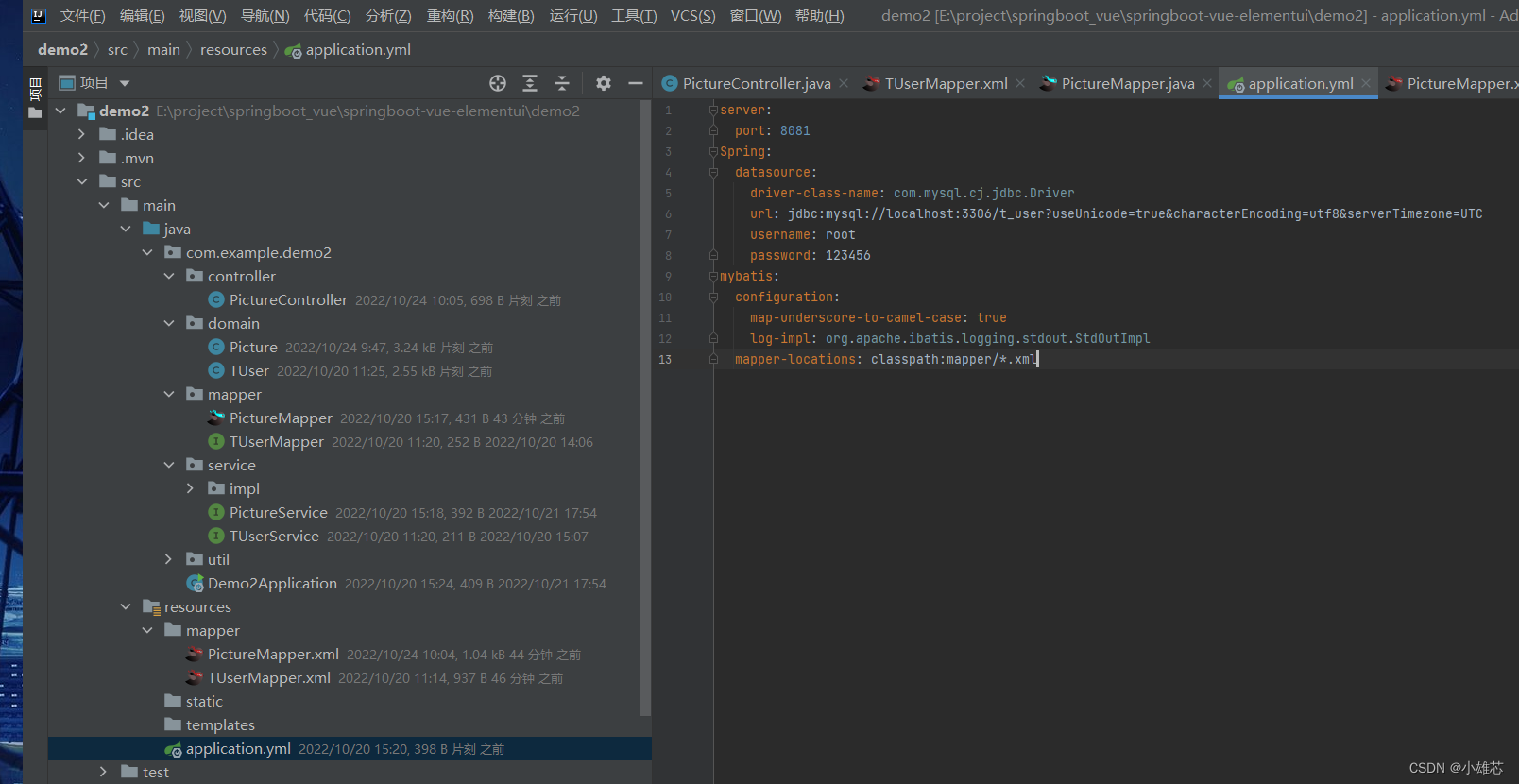The height and width of the screenshot is (784, 1519).
Task: Collapse the domain package
Action: coord(169,323)
